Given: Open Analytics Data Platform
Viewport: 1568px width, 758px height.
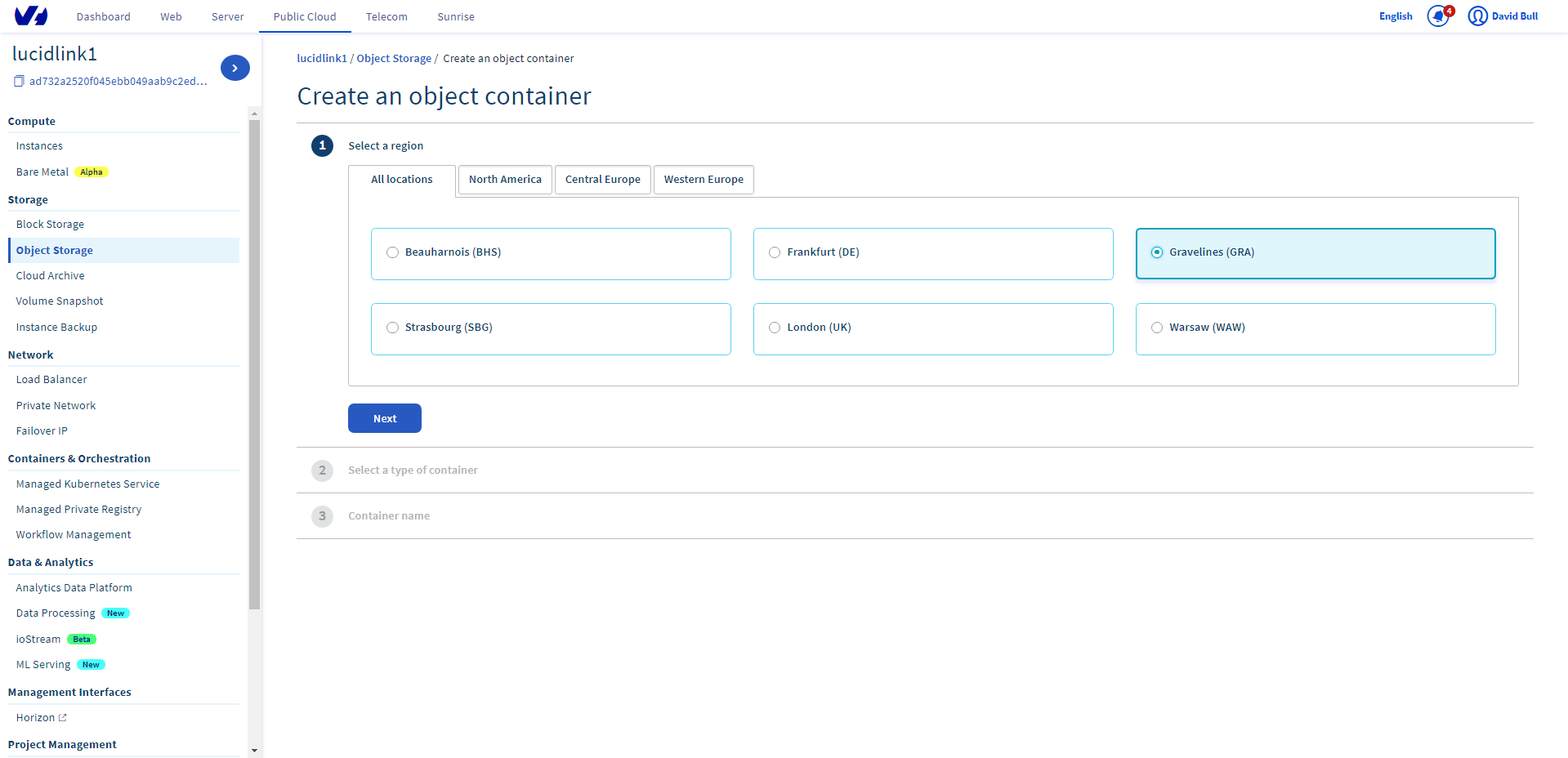Looking at the screenshot, I should tap(74, 588).
